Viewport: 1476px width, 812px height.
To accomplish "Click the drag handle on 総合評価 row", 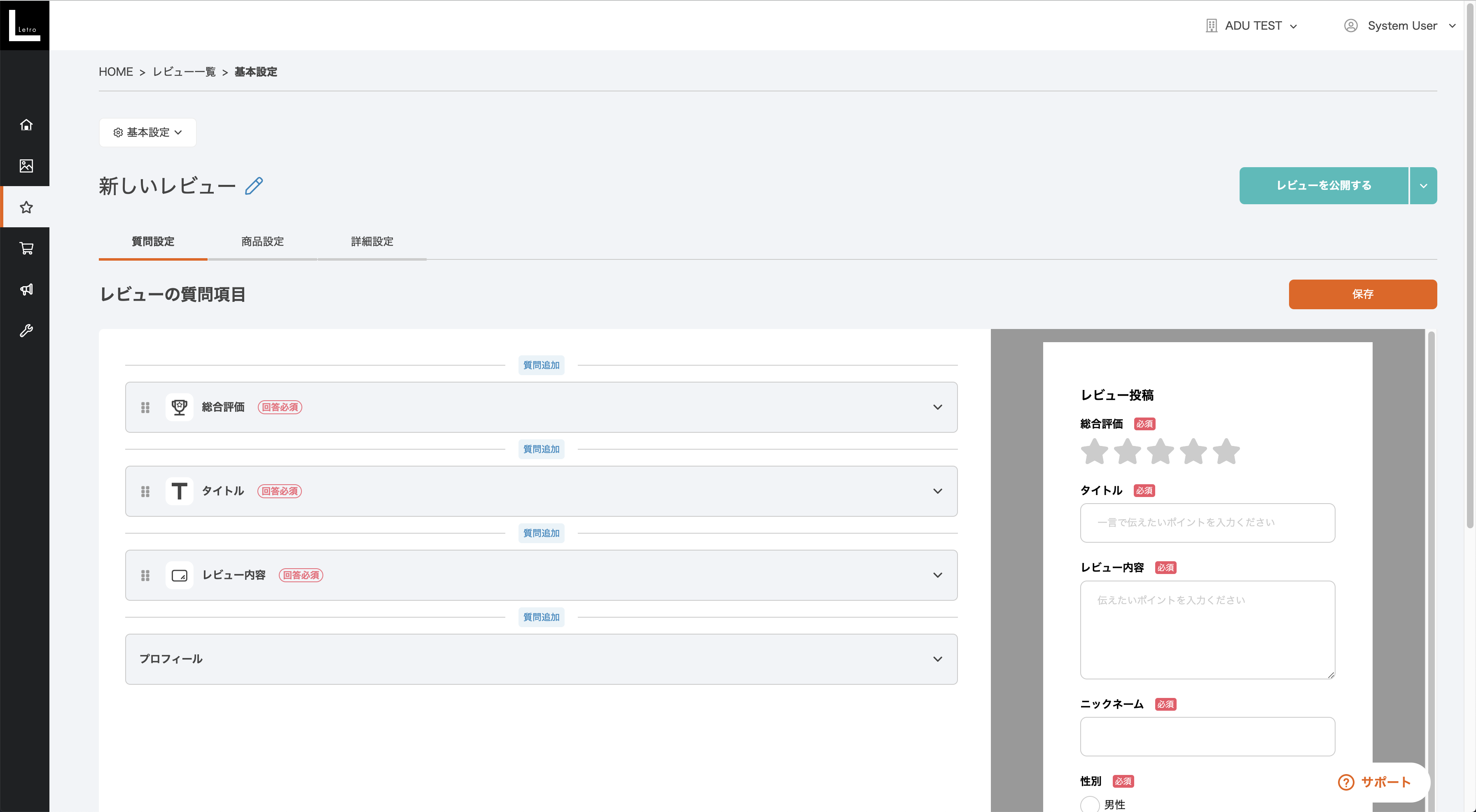I will tap(145, 407).
